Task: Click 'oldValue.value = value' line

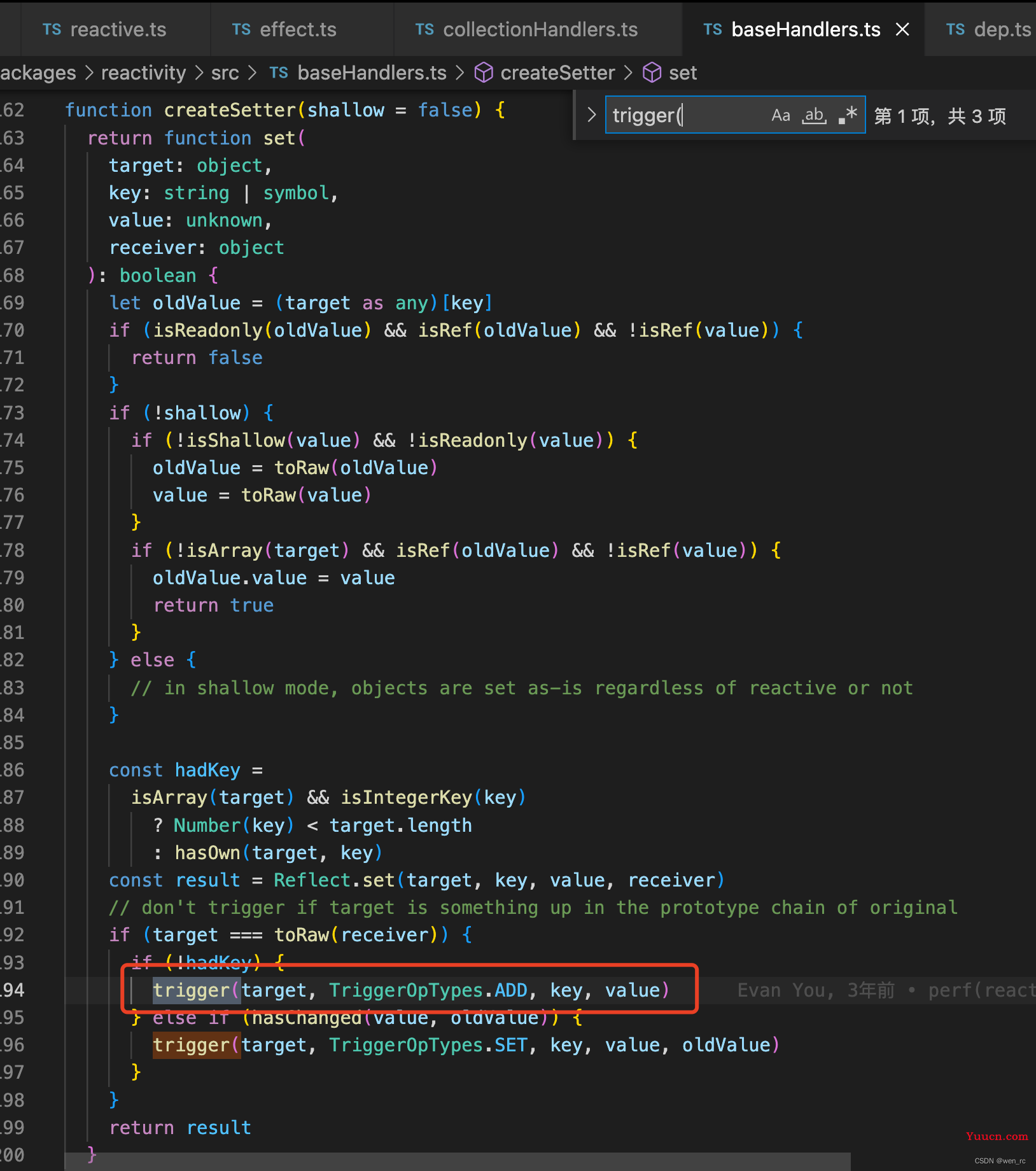Action: tap(274, 577)
